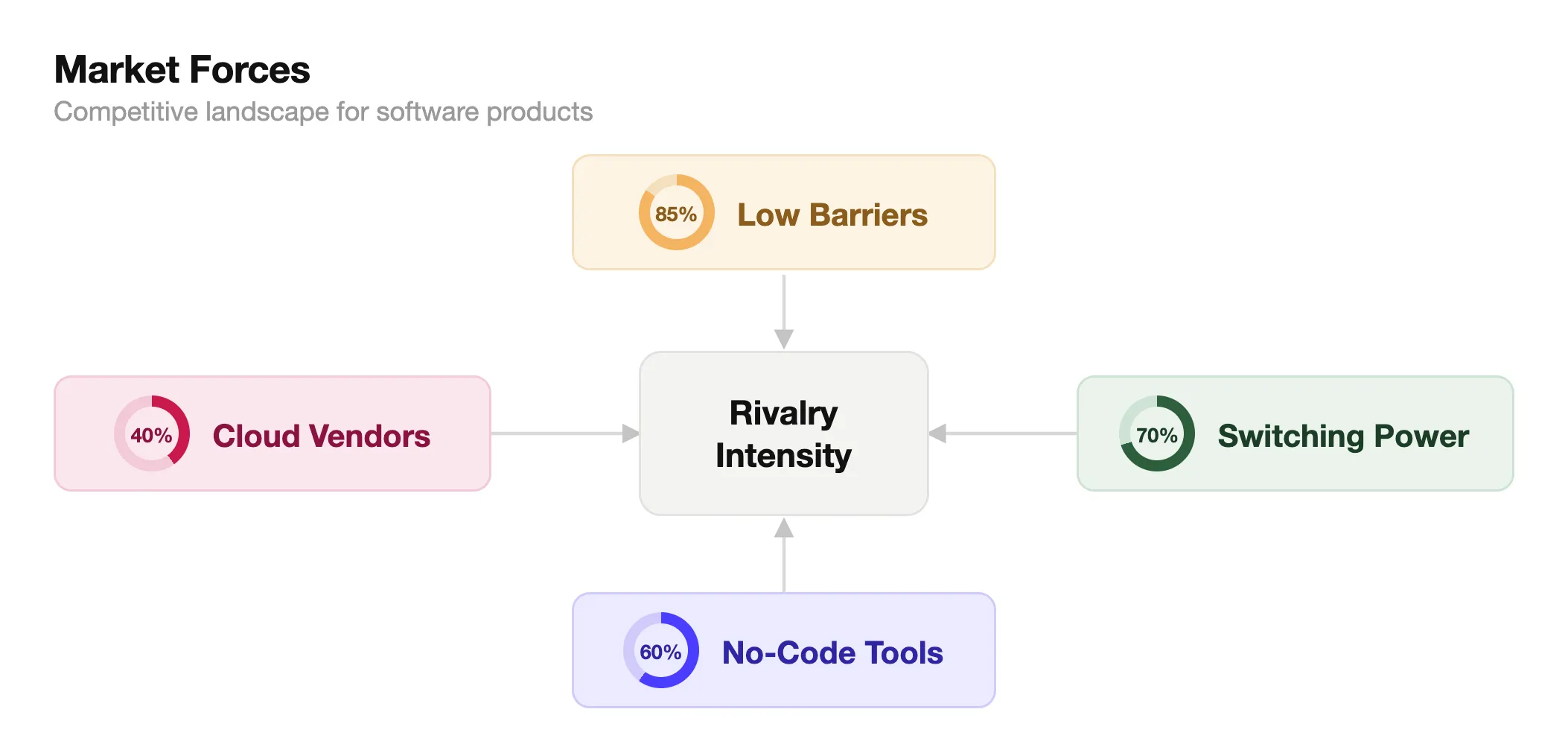Screen dimensions: 1568x753
Task: Click the 60% text inside purple gauge
Action: pyautogui.click(x=660, y=652)
